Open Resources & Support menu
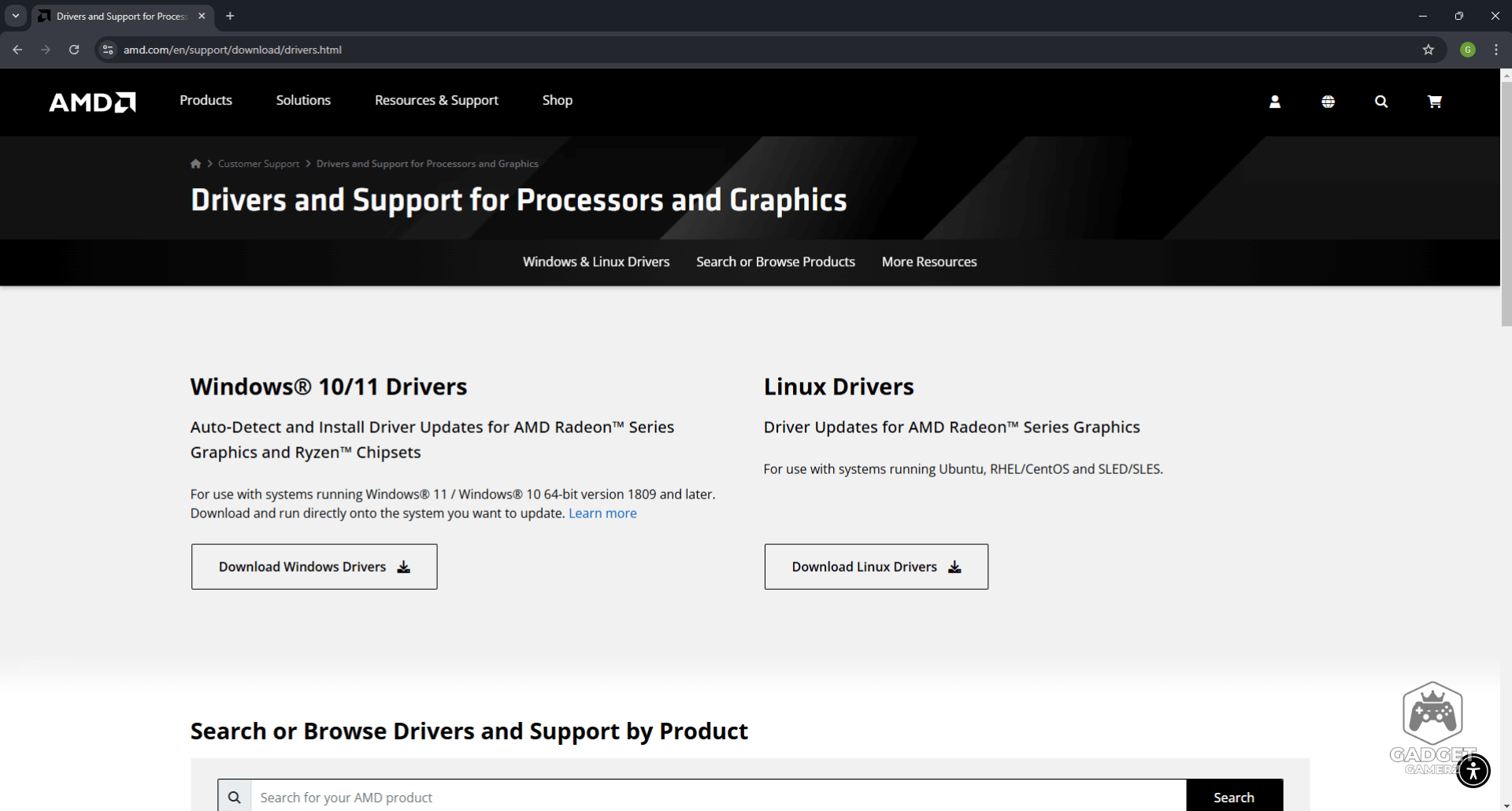 click(436, 100)
